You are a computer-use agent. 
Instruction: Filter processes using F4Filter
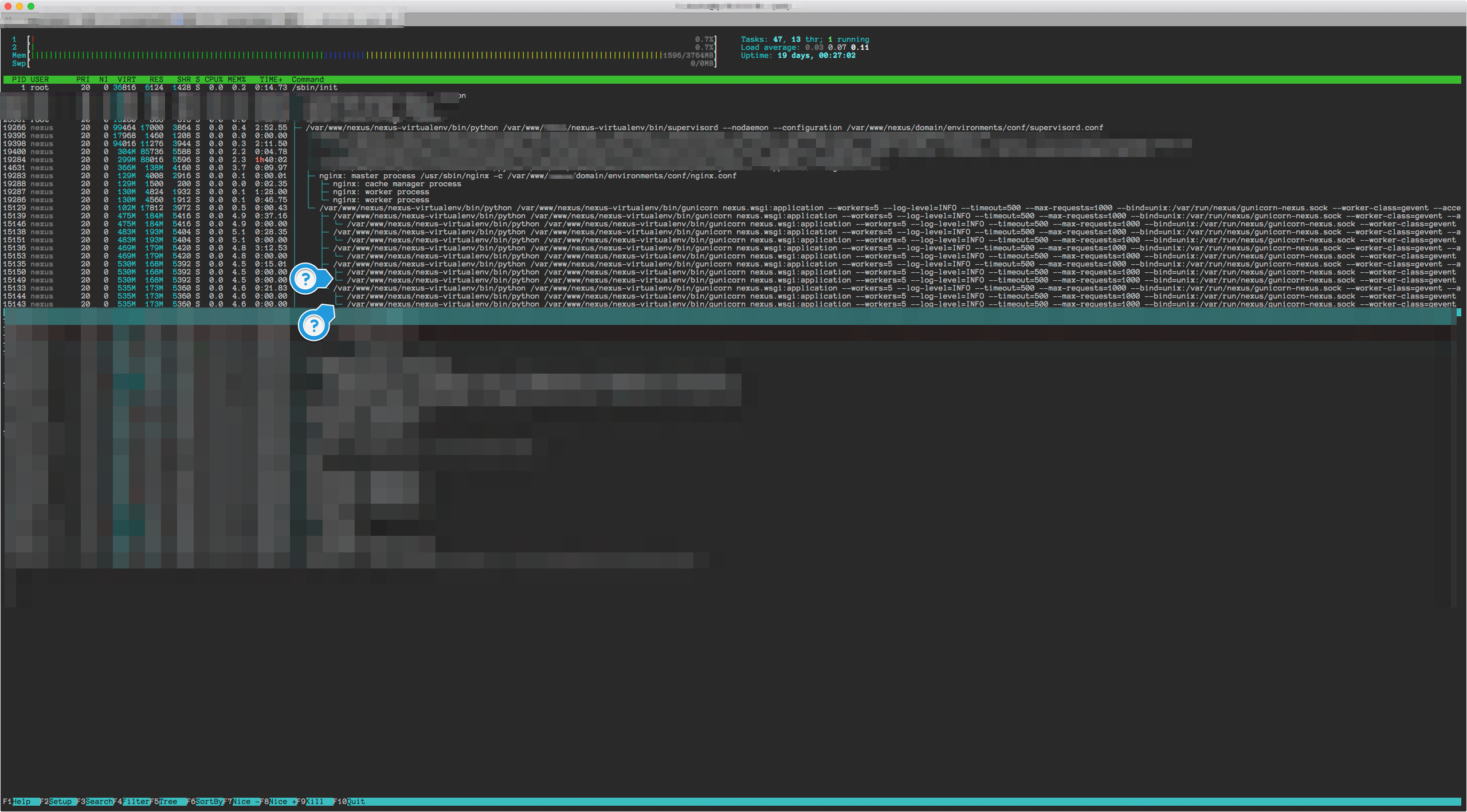(x=133, y=802)
